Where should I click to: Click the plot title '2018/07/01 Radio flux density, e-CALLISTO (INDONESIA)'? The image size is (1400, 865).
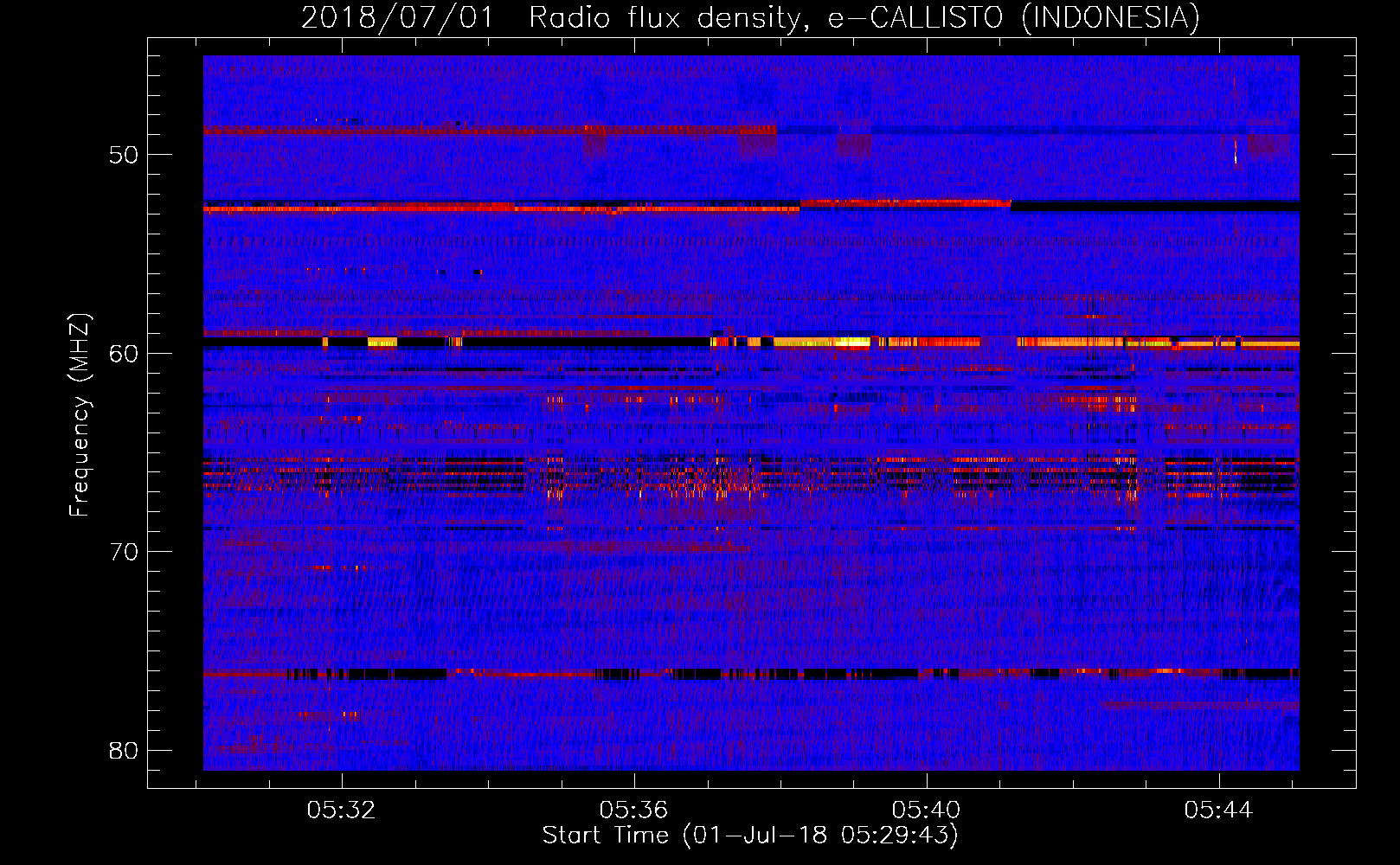(x=750, y=17)
